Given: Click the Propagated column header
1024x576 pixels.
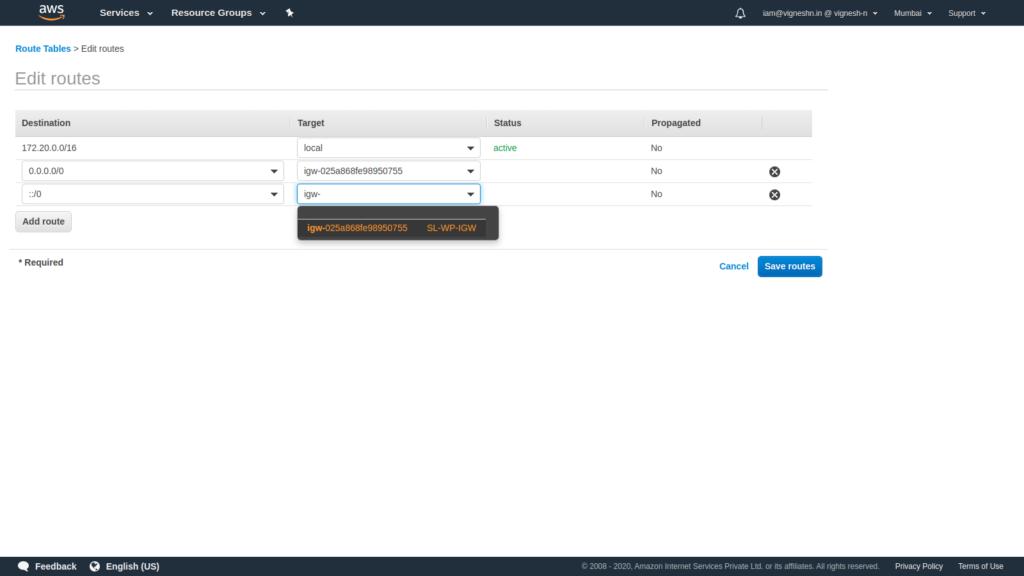Looking at the screenshot, I should [x=676, y=123].
